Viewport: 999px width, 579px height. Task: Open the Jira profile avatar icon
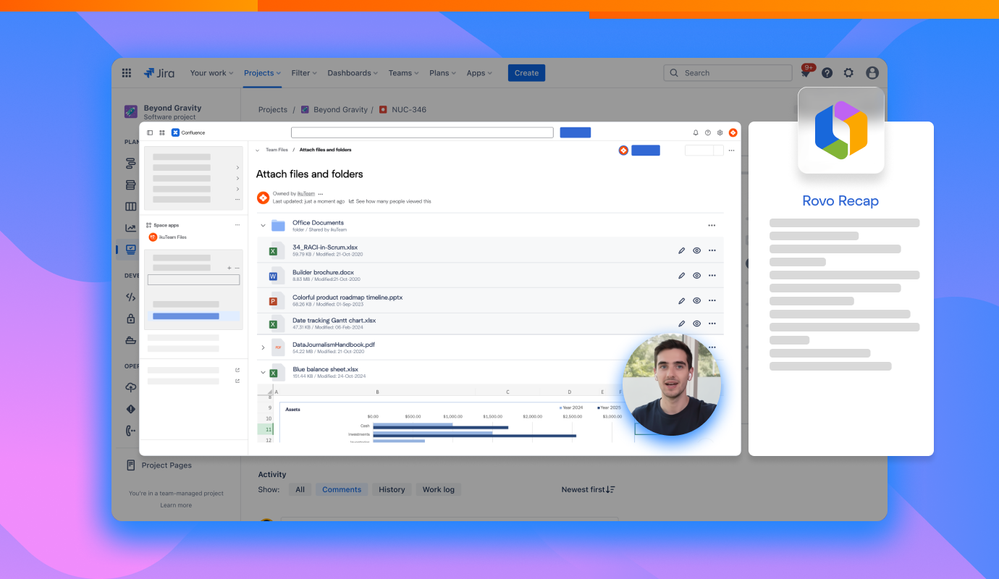pos(872,73)
